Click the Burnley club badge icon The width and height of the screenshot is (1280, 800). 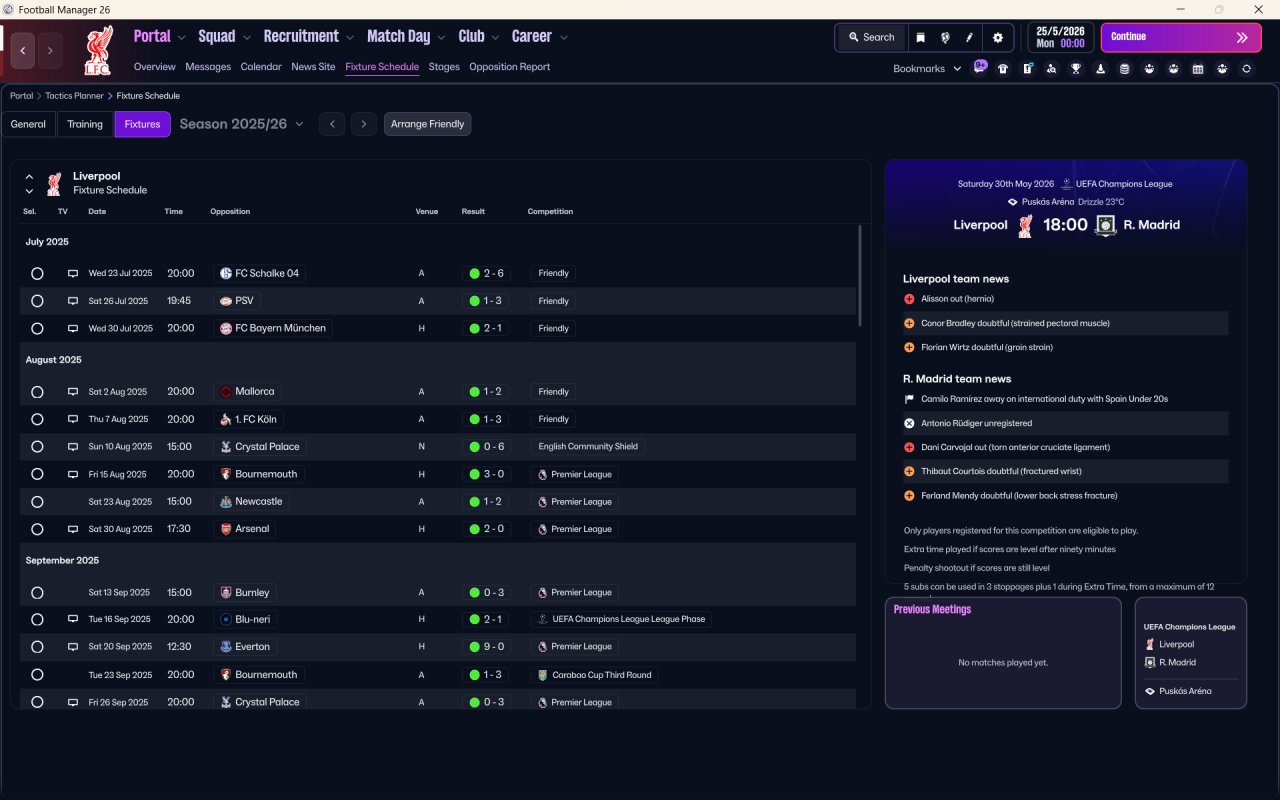(226, 593)
